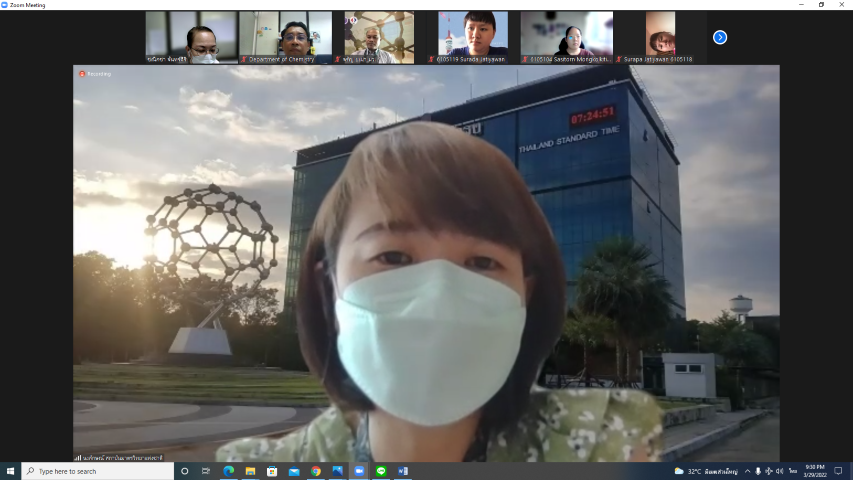Open the volume control in the system tray
The height and width of the screenshot is (480, 853).
point(779,471)
